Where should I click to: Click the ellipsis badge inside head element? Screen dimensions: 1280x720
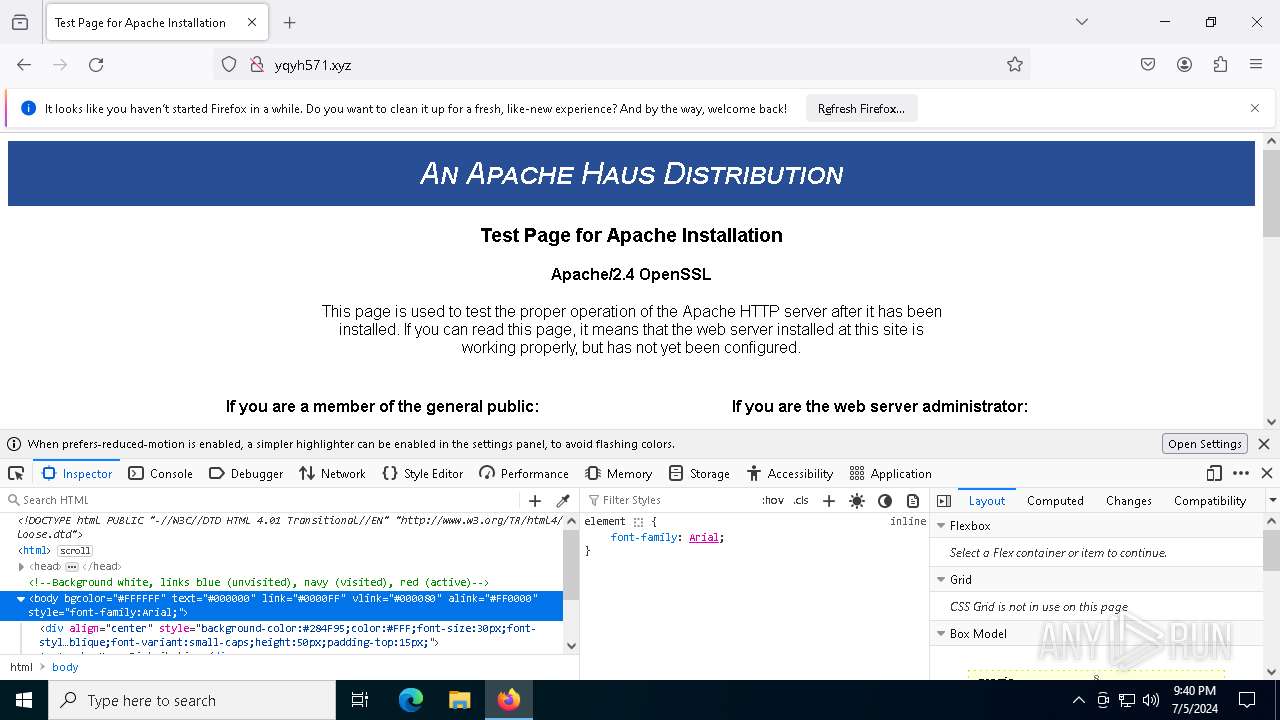[x=72, y=566]
